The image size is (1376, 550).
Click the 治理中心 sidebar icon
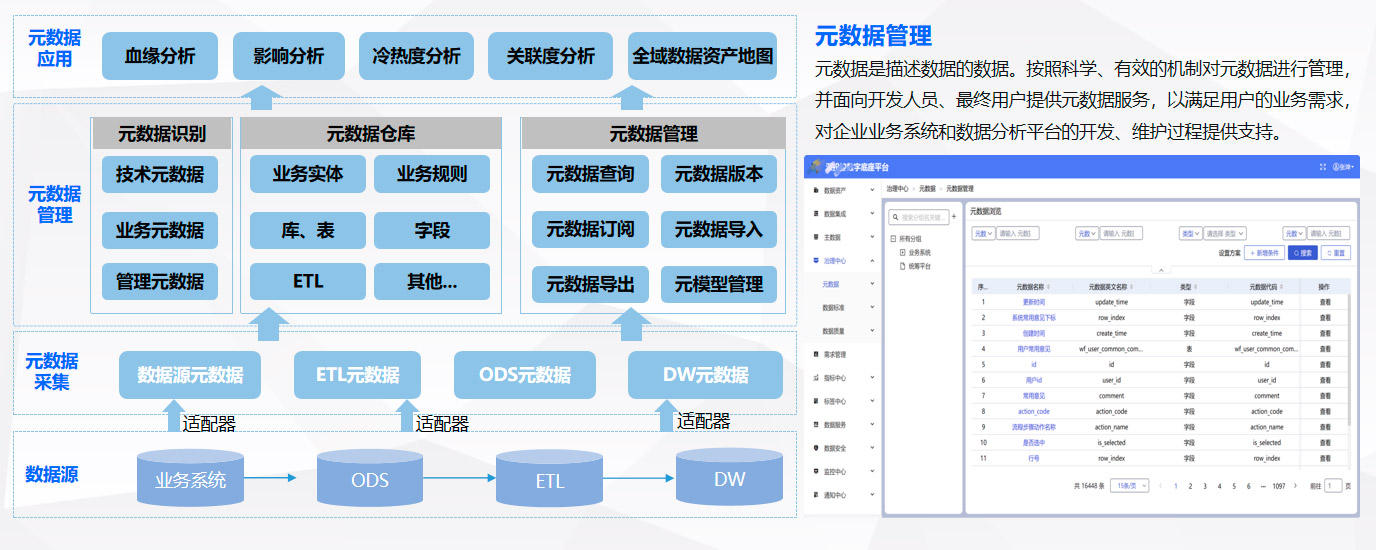point(816,260)
